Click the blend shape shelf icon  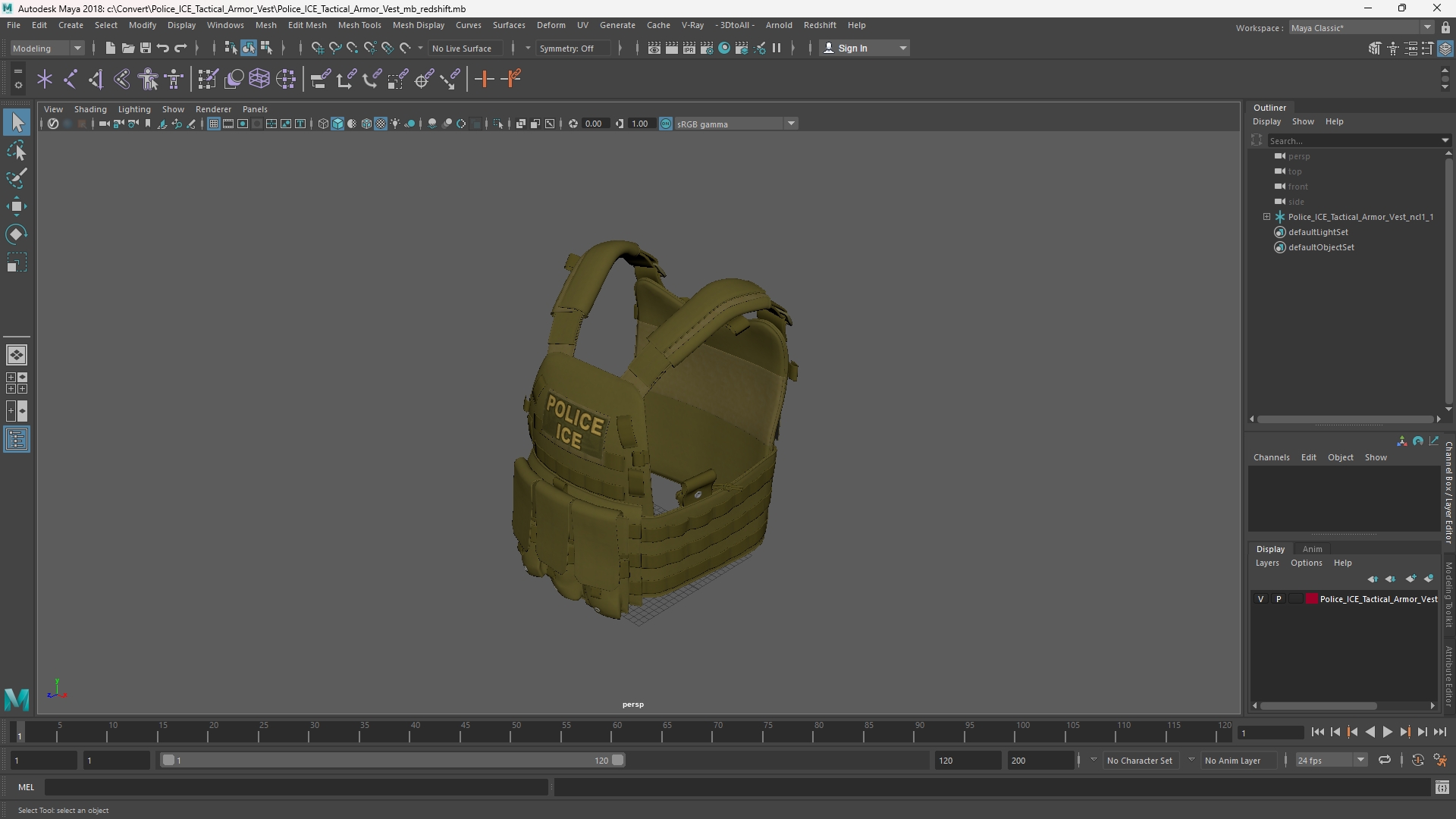234,79
